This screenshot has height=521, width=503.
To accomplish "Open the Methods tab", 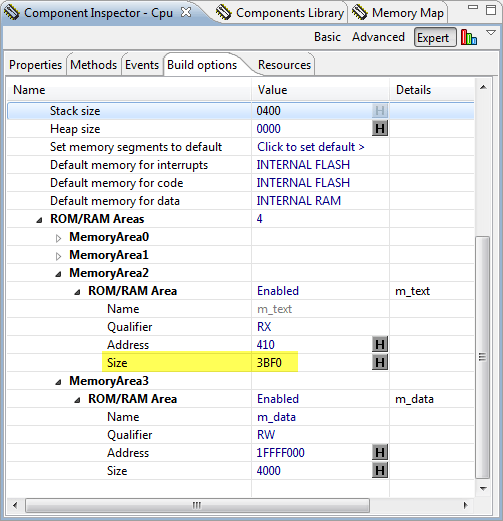I will 94,65.
